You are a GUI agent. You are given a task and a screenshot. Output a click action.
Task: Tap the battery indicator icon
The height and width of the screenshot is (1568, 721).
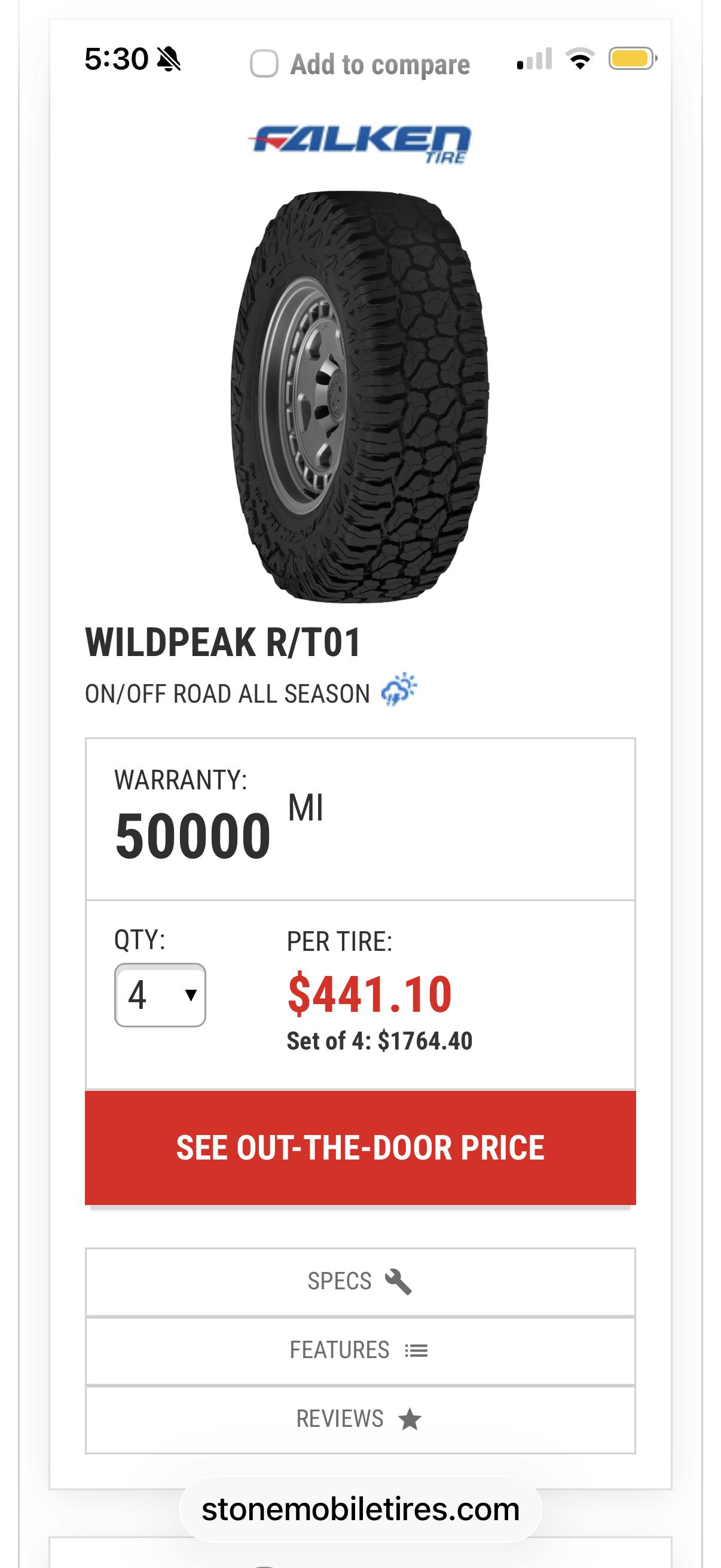click(x=632, y=59)
